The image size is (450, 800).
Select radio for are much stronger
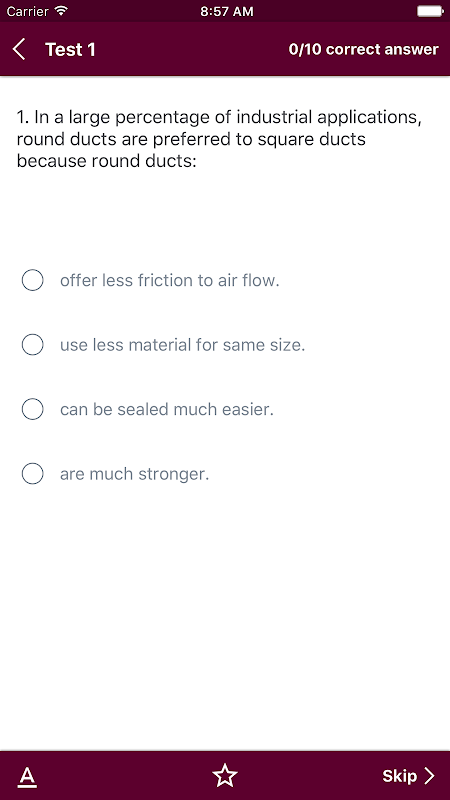pyautogui.click(x=32, y=473)
